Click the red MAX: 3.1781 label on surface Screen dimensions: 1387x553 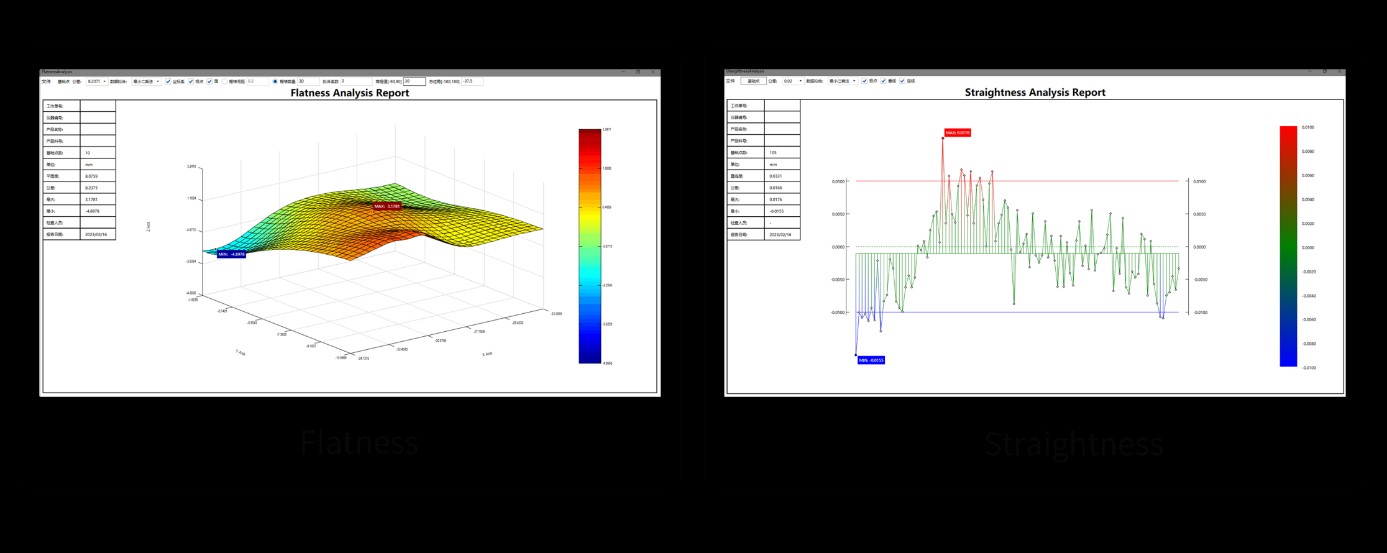(x=387, y=206)
